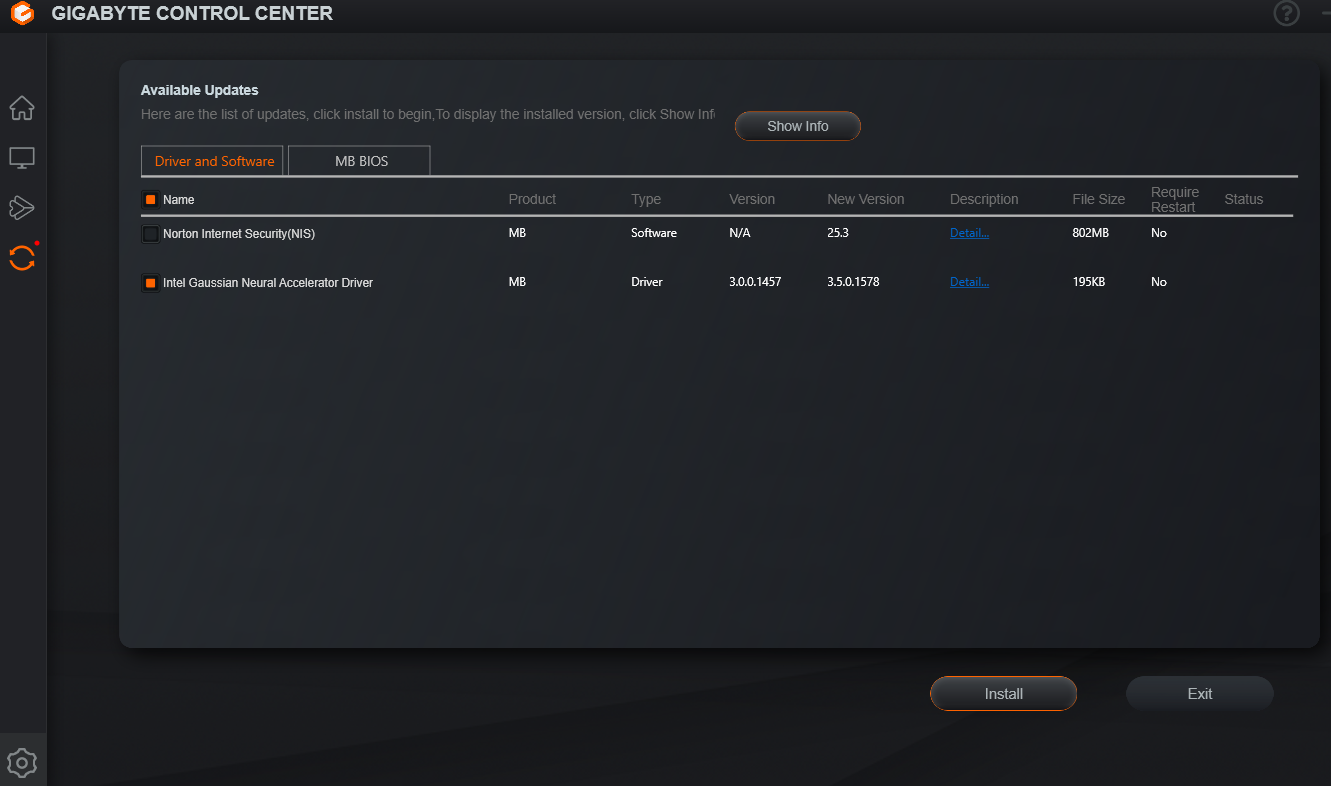Click the Exit button
Viewport: 1331px width, 786px height.
coord(1199,694)
